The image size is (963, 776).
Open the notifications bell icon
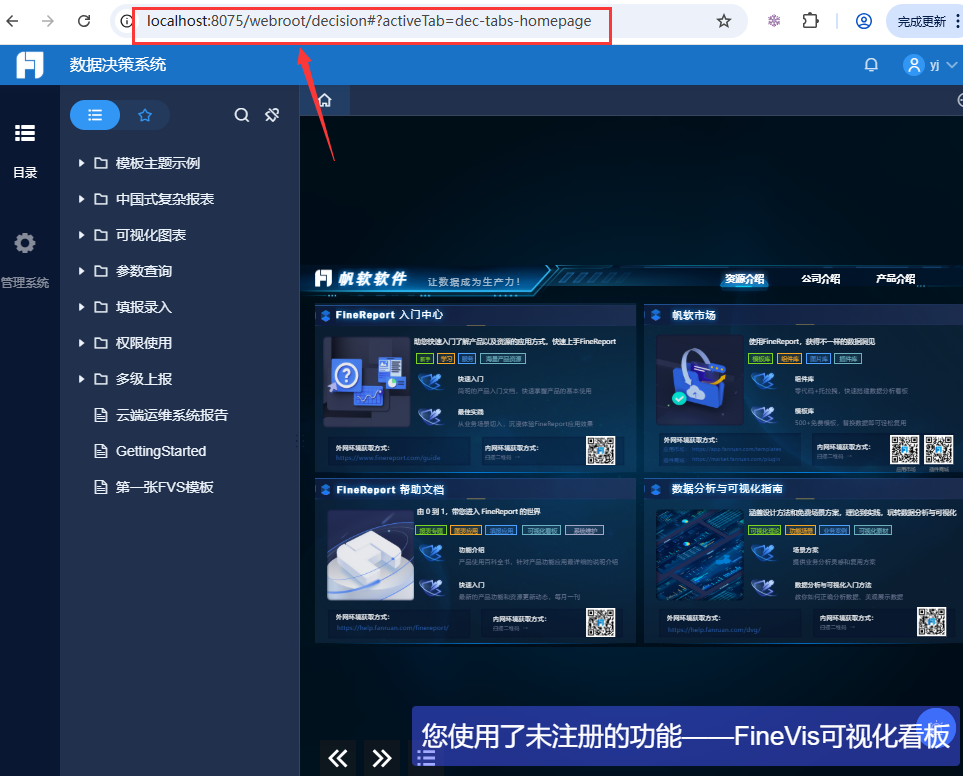click(871, 64)
